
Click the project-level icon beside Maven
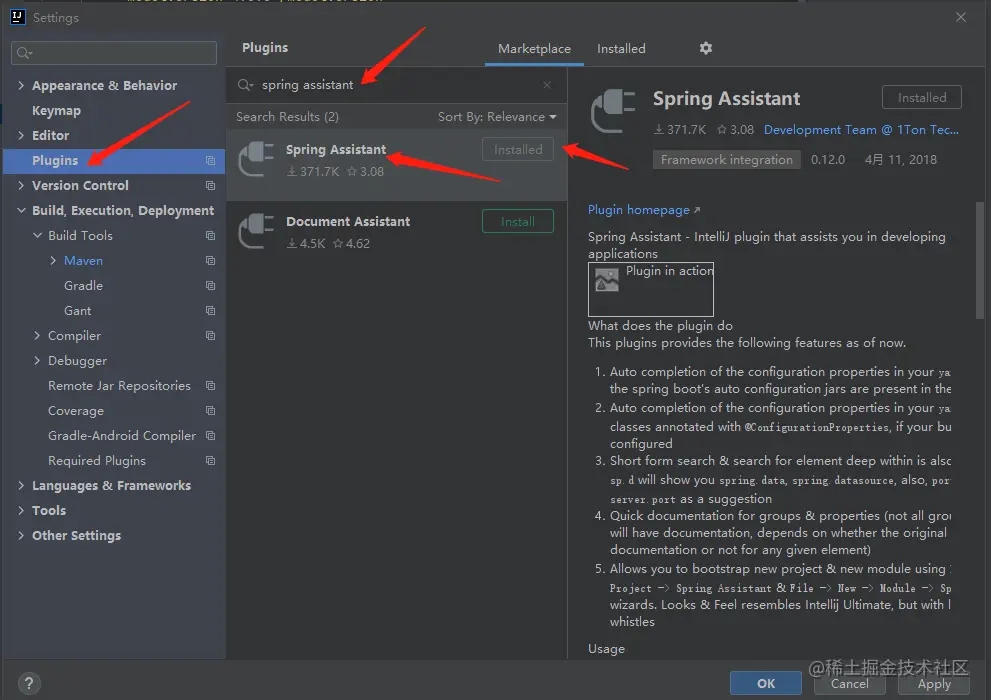click(x=210, y=260)
